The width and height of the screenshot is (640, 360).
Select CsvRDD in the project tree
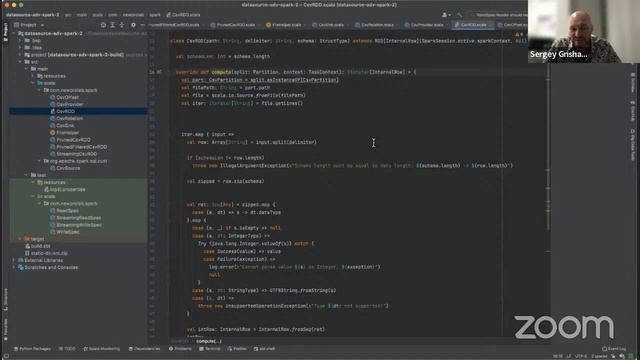tap(65, 111)
